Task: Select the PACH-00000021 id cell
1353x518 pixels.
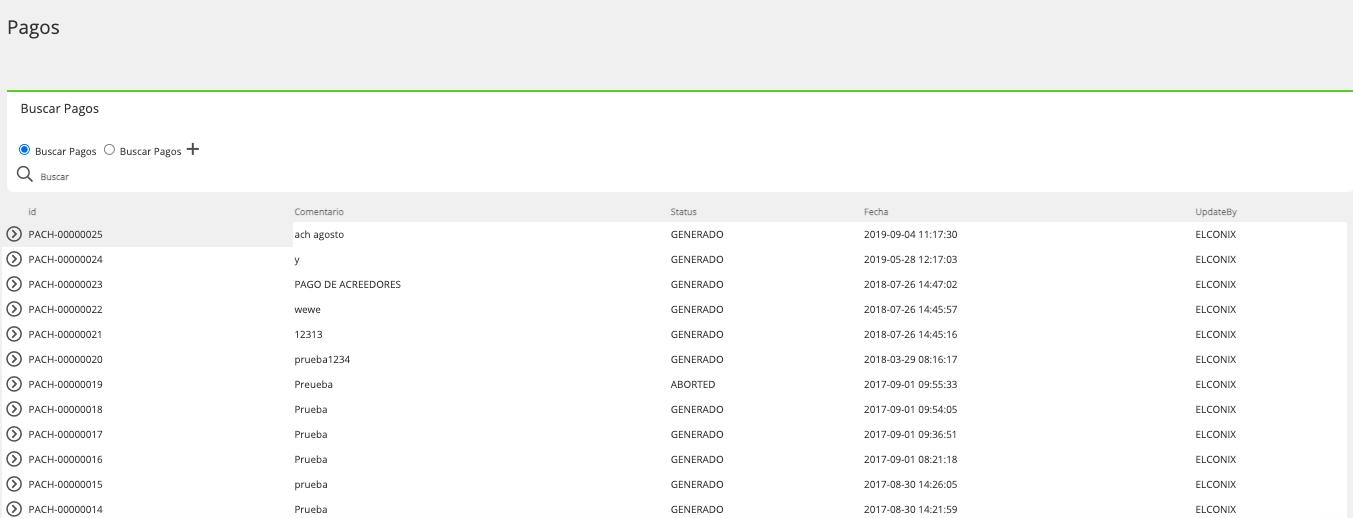Action: click(66, 334)
